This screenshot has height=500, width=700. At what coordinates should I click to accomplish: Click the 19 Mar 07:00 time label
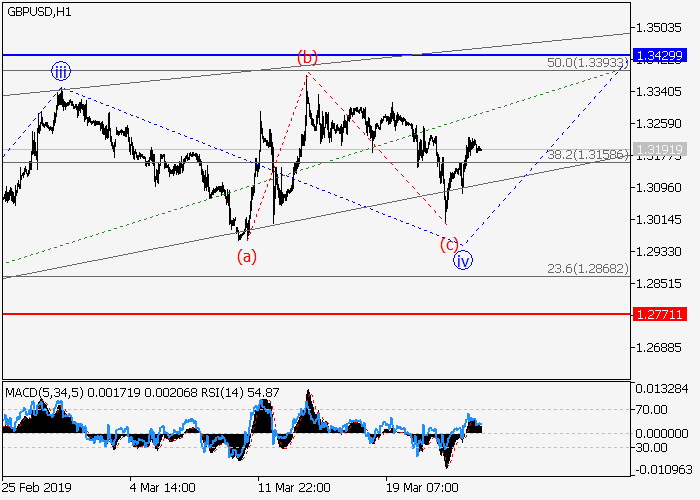[422, 490]
